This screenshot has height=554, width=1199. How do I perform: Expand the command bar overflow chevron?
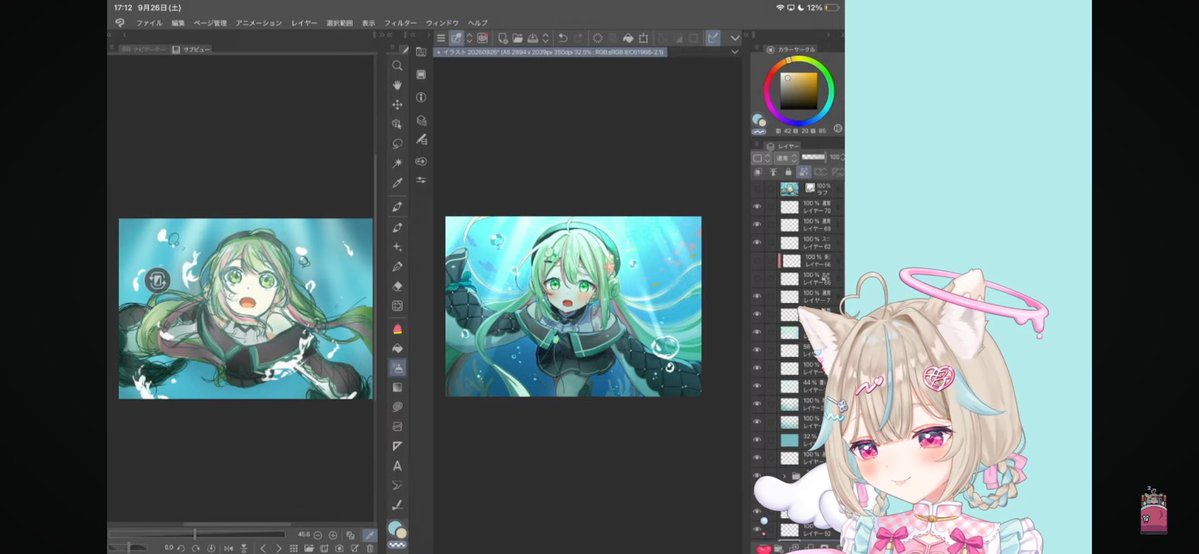coord(735,37)
